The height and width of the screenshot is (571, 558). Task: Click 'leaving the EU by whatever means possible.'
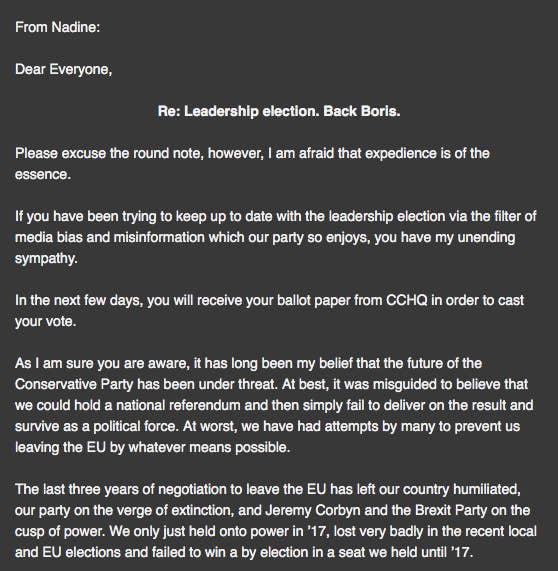152,448
